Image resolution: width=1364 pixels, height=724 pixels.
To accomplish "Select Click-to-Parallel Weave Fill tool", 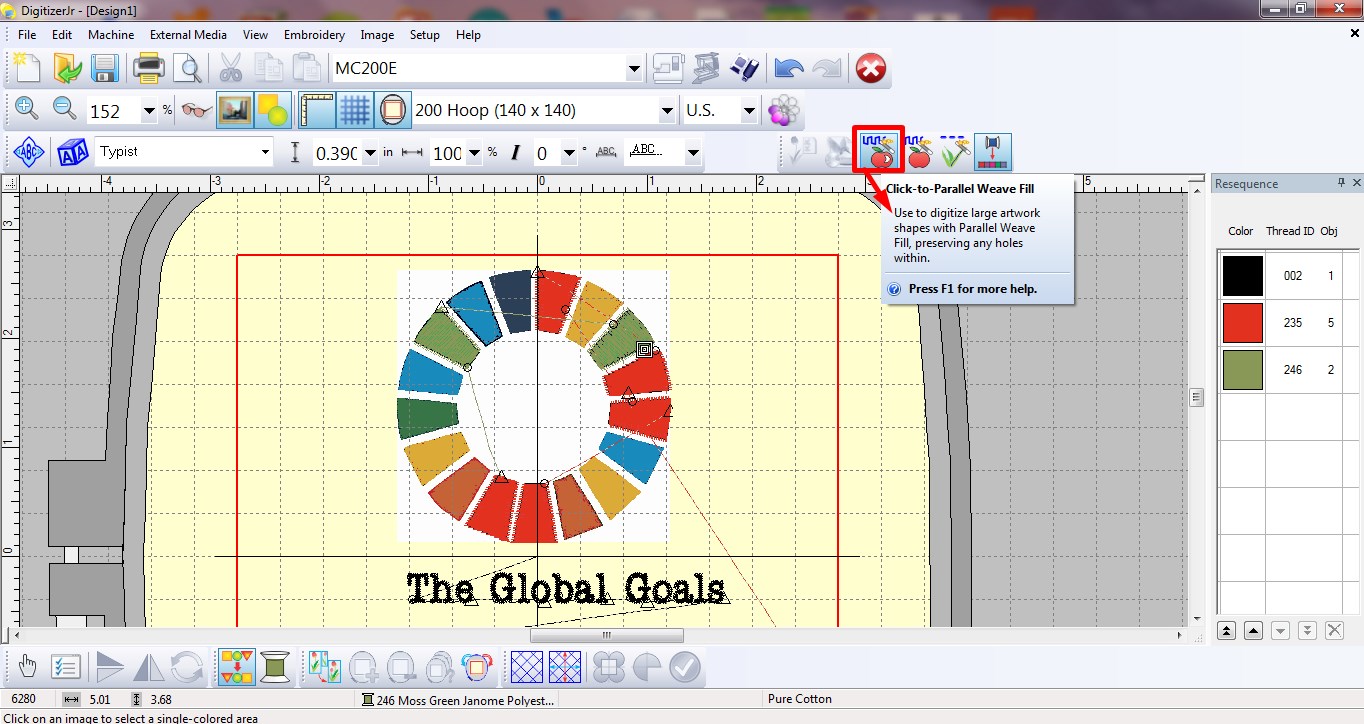I will [x=879, y=150].
